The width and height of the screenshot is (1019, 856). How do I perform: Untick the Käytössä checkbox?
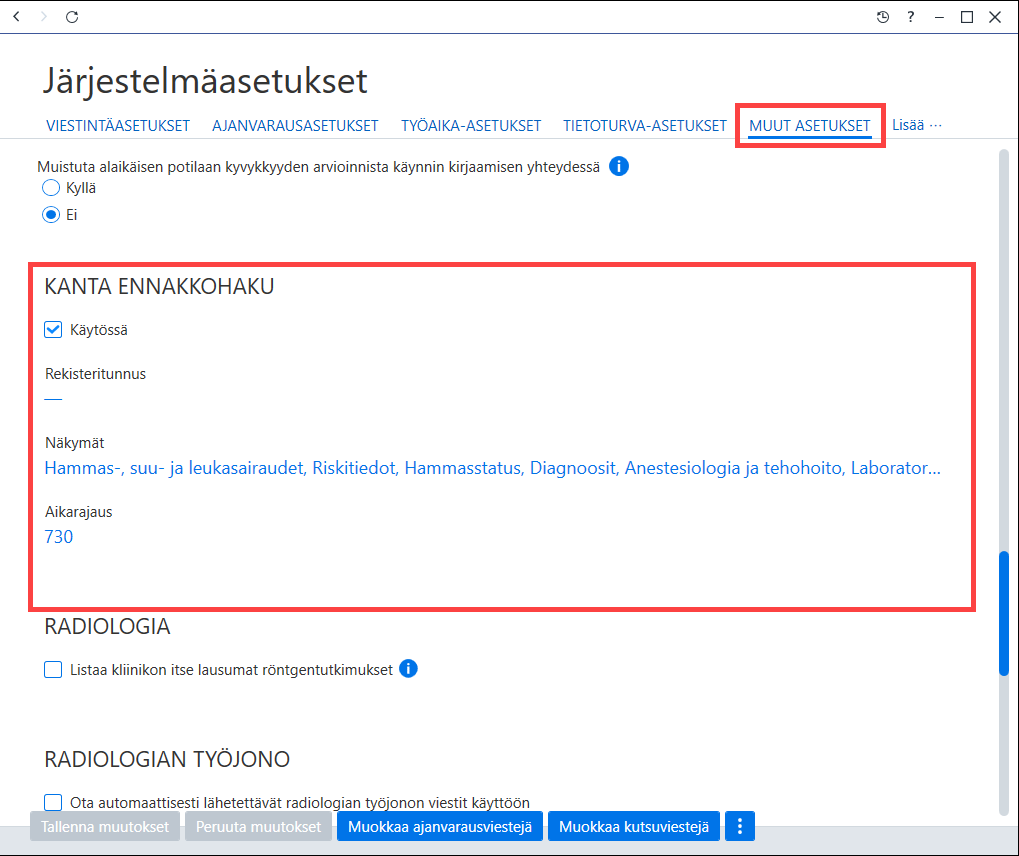pos(53,330)
